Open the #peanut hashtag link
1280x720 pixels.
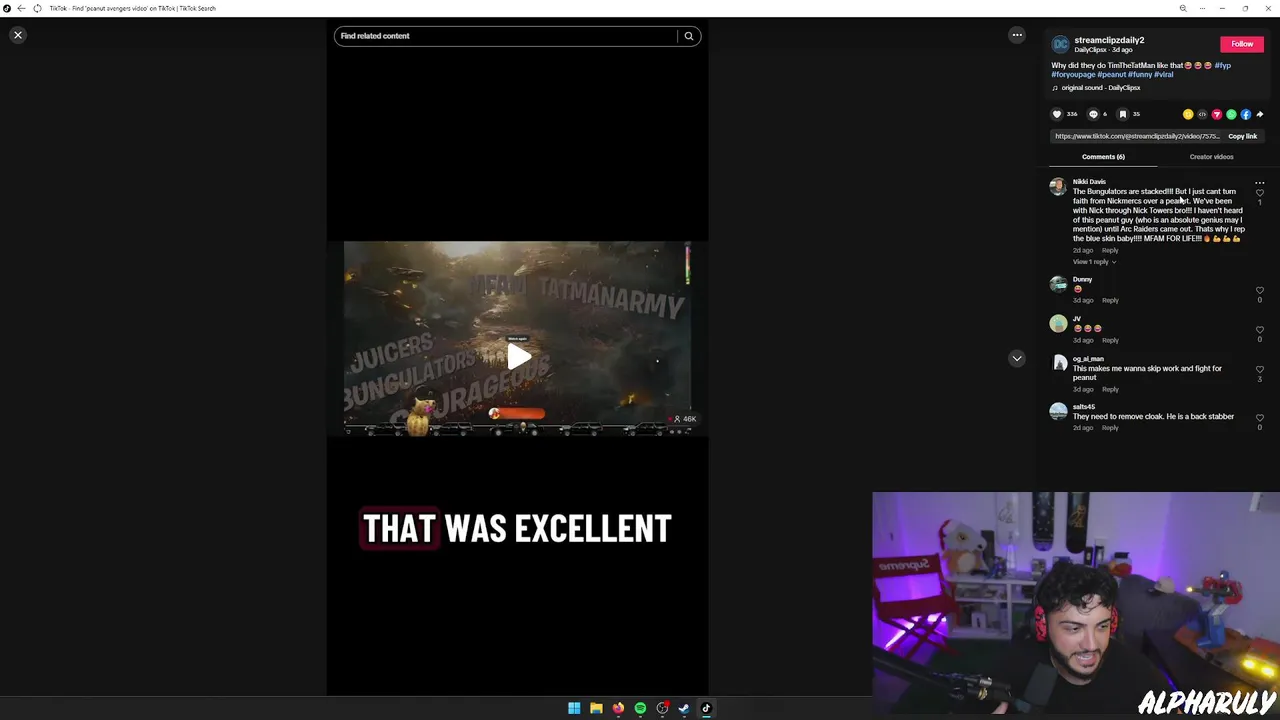[1112, 75]
